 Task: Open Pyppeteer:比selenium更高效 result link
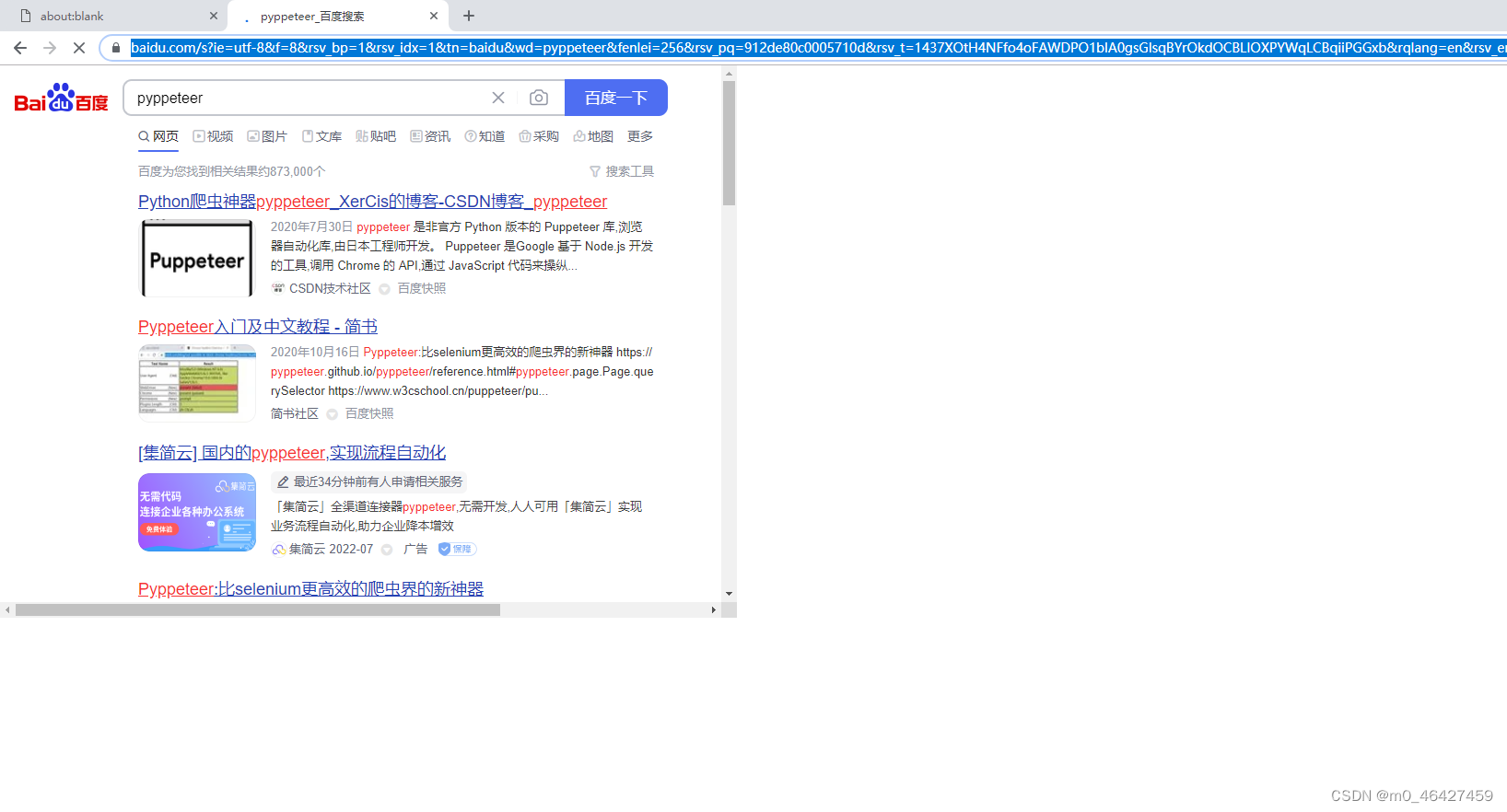310,589
